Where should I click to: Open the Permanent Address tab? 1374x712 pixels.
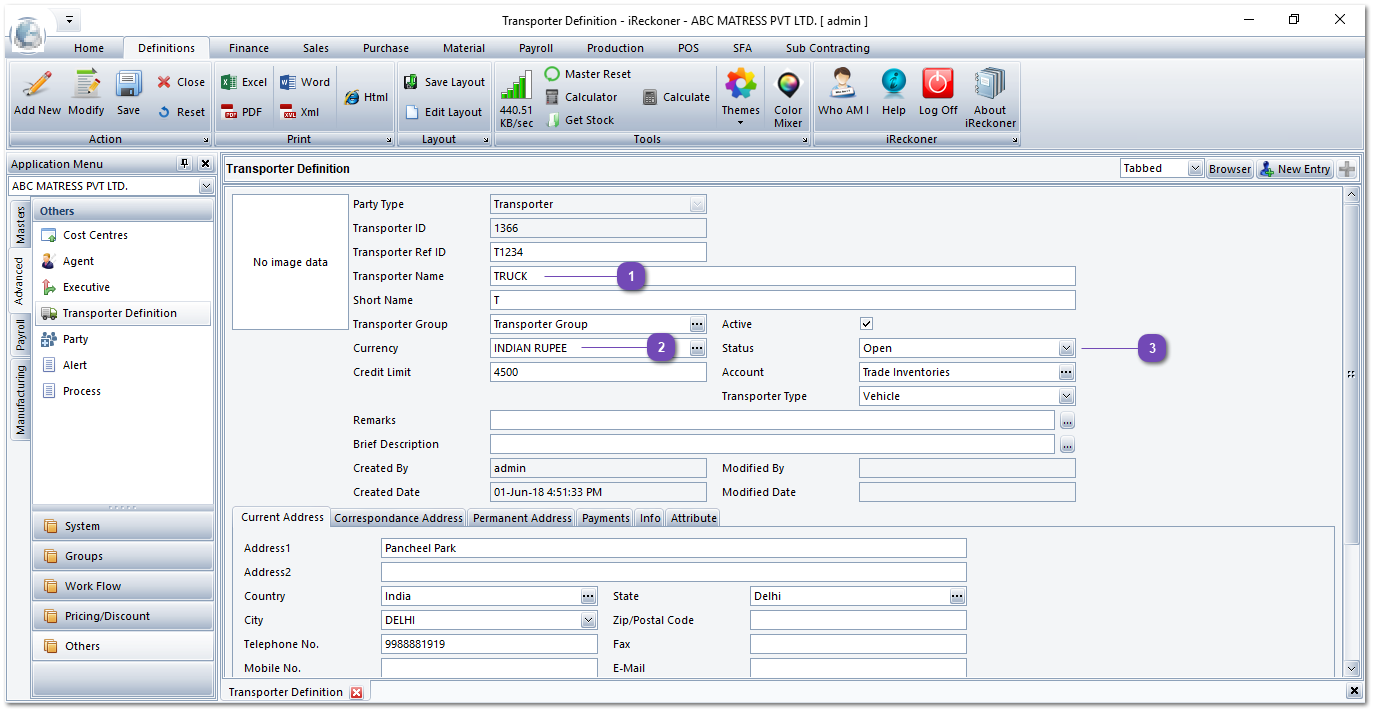tap(522, 518)
